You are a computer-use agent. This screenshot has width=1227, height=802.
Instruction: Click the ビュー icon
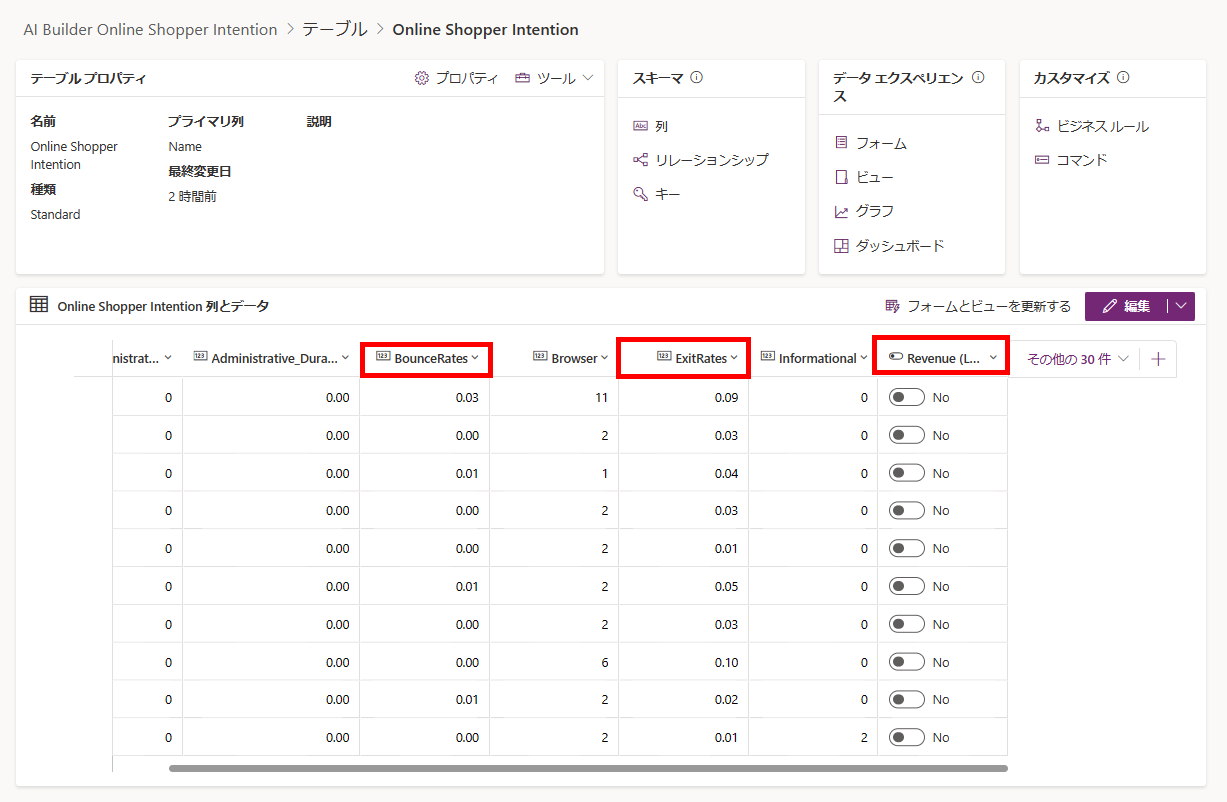(x=841, y=177)
